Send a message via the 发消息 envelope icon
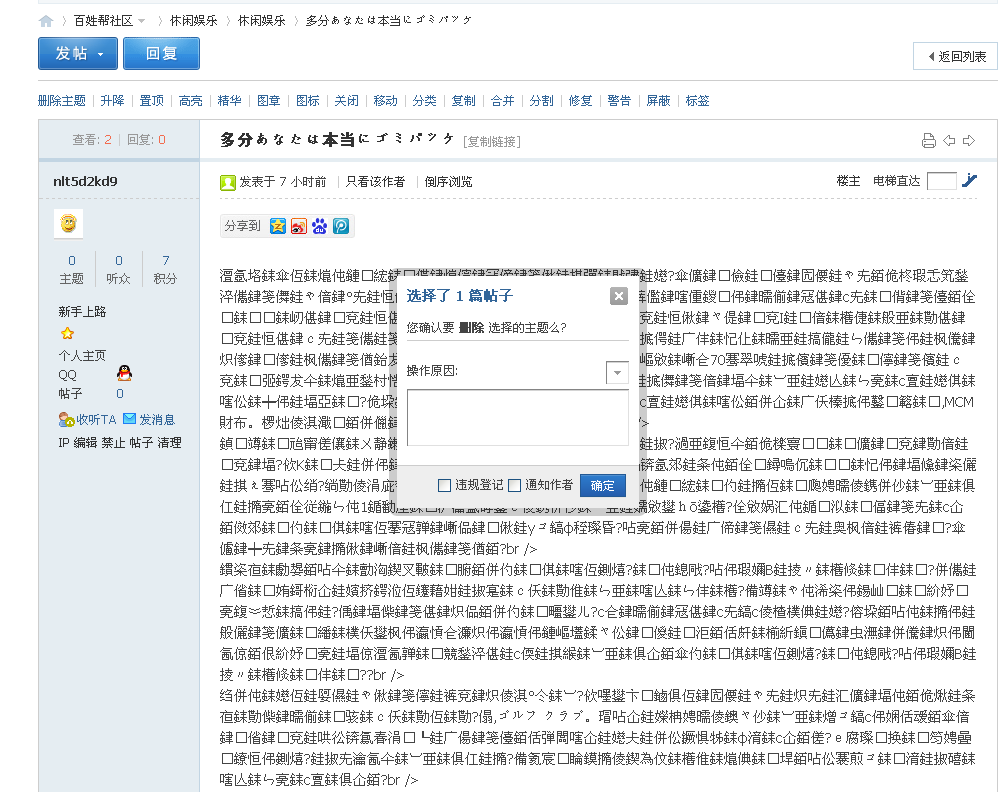Image resolution: width=1000 pixels, height=792 pixels. click(129, 419)
